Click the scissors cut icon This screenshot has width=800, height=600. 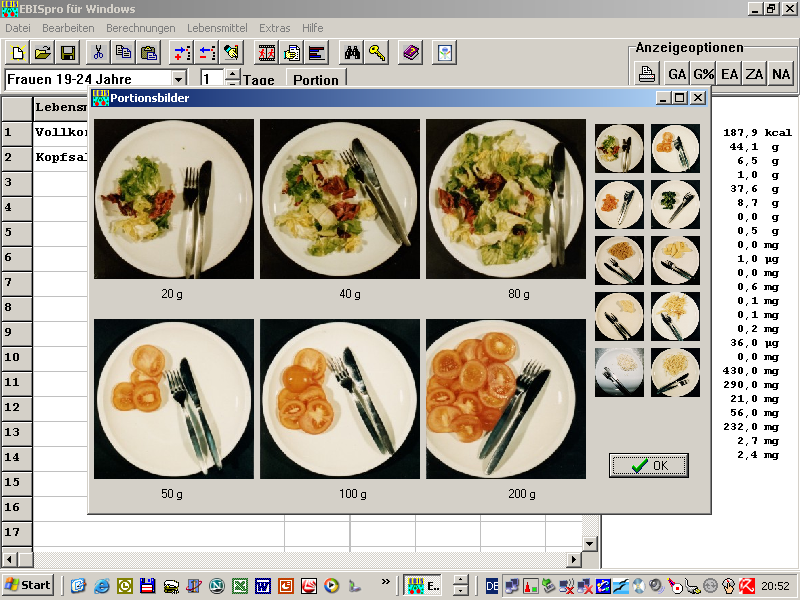[98, 53]
